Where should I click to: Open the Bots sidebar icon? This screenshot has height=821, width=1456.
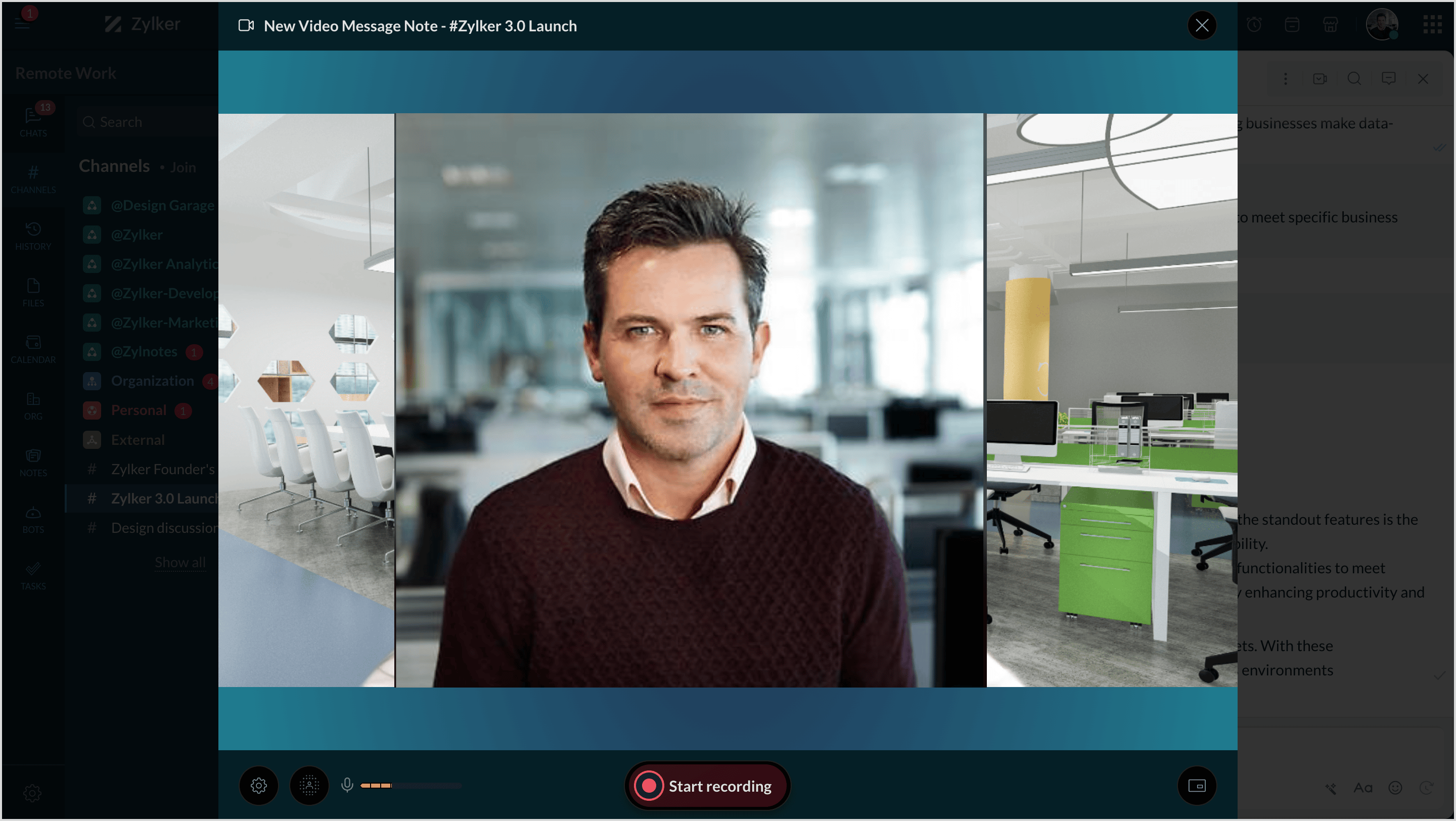pyautogui.click(x=33, y=519)
